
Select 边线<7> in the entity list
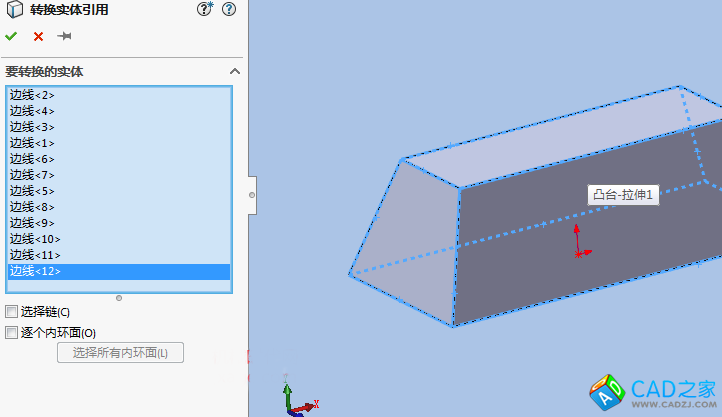32,175
